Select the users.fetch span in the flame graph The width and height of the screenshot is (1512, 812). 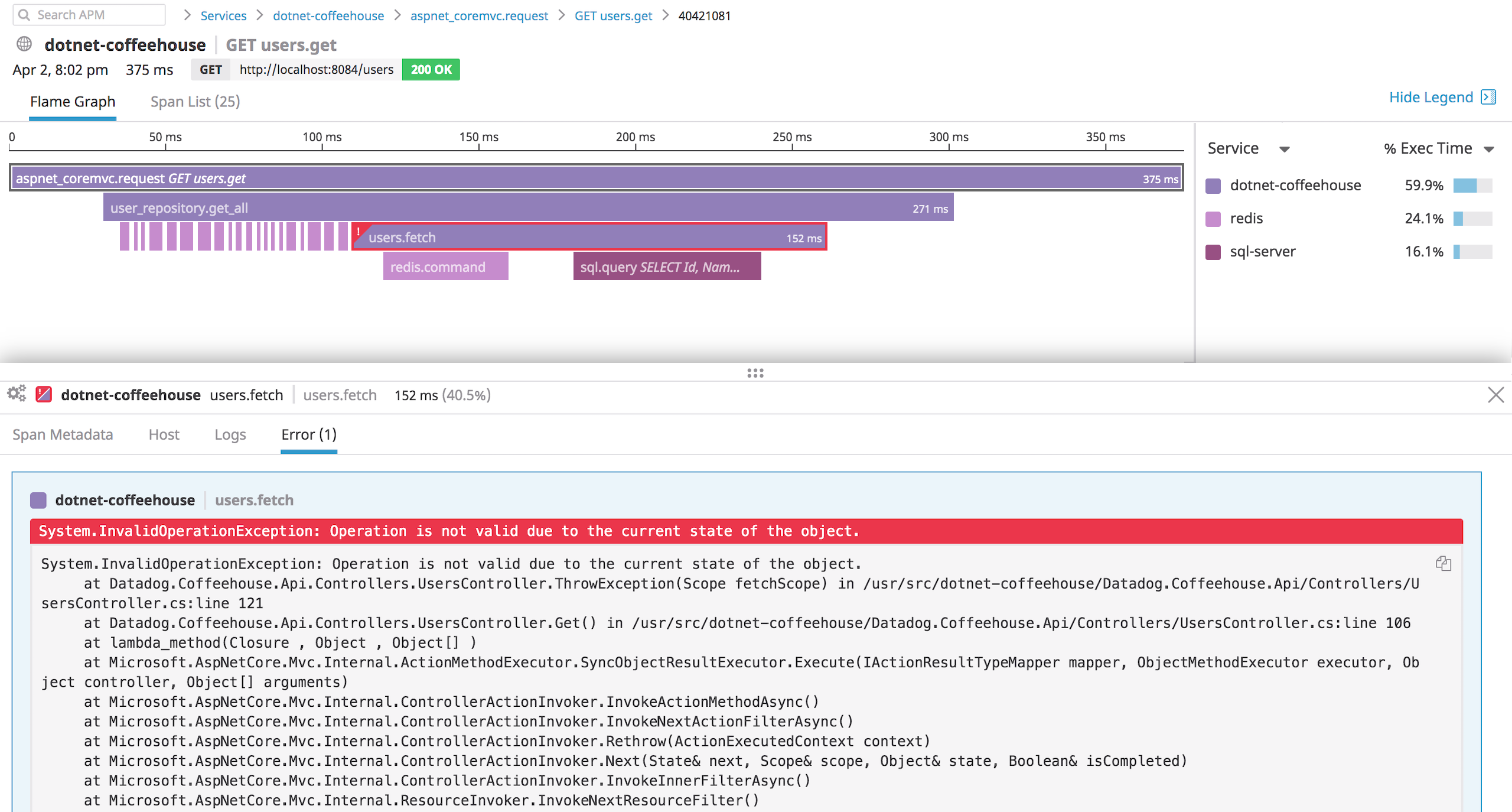591,237
